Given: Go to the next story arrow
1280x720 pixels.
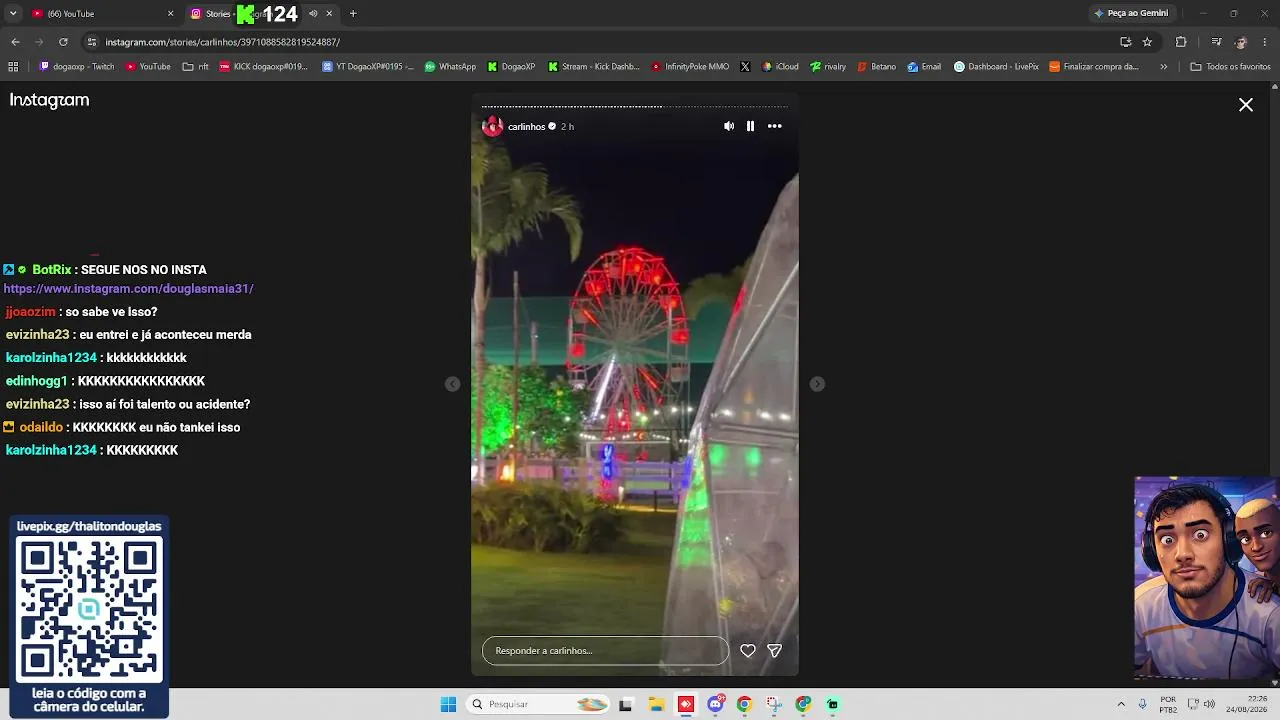Looking at the screenshot, I should pyautogui.click(x=817, y=384).
